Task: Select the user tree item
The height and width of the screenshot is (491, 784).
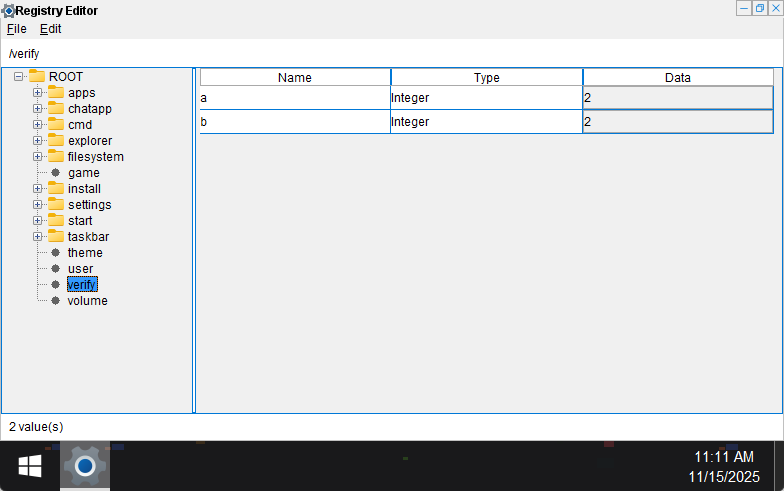Action: 80,269
